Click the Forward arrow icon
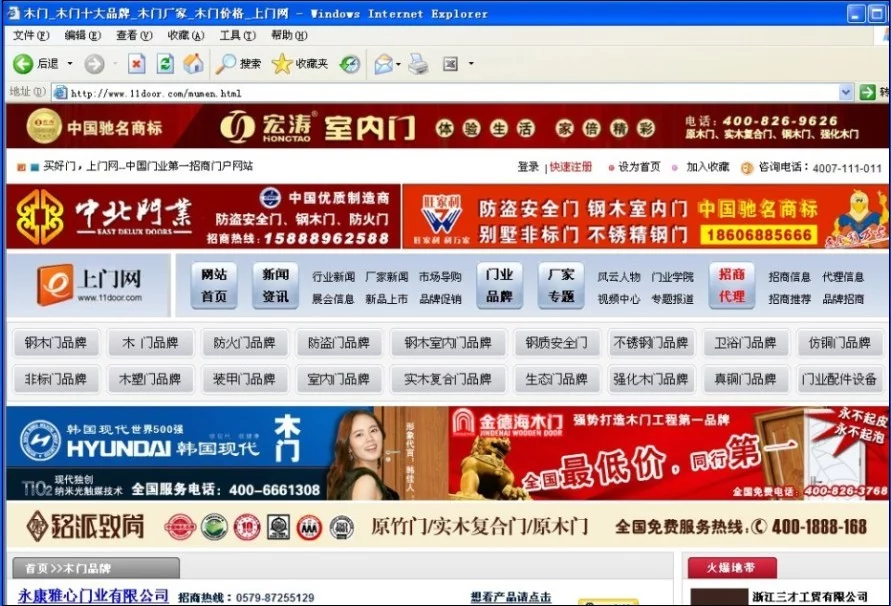 coord(94,64)
